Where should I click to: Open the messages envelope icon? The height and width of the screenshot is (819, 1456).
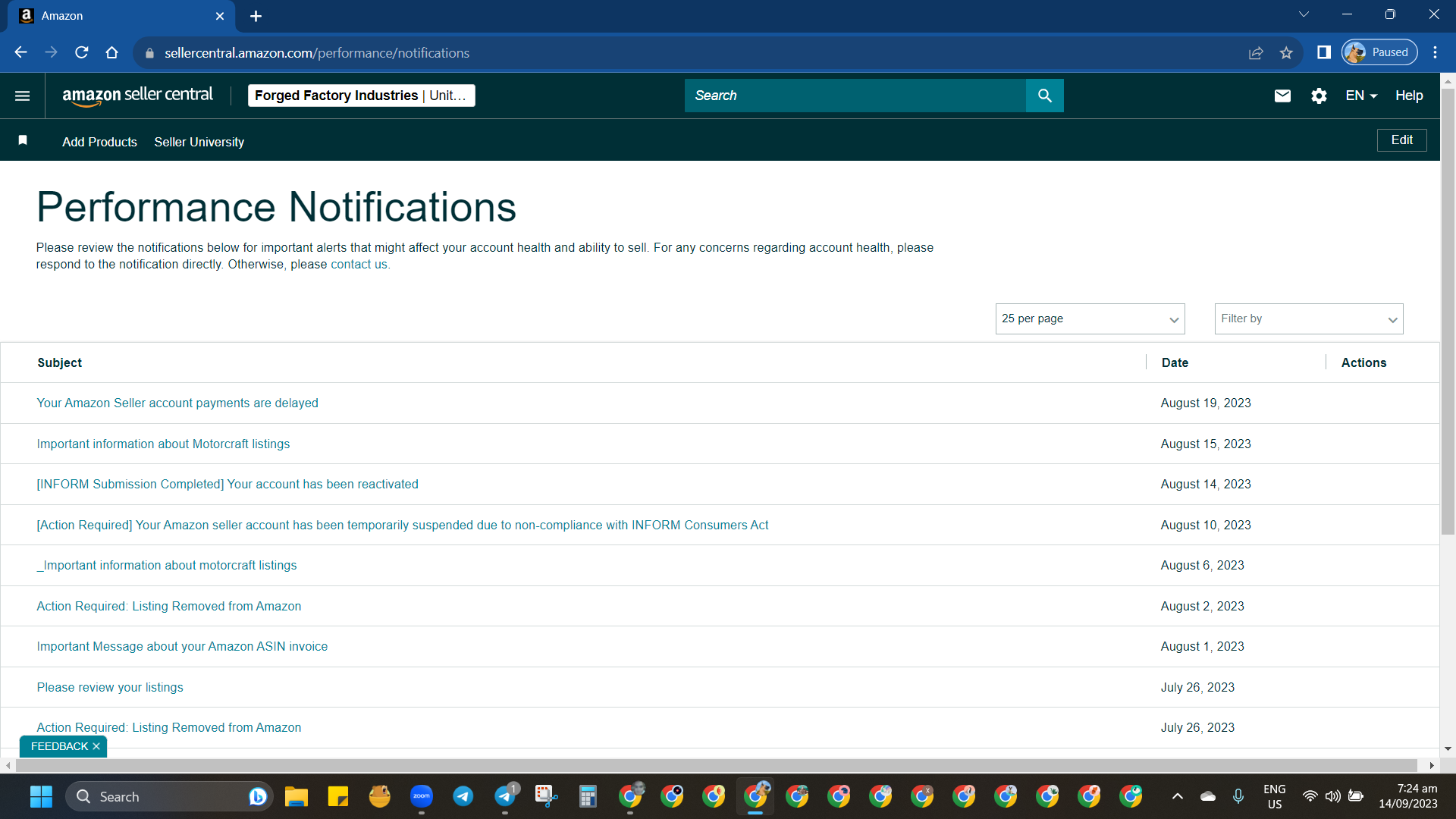1282,96
